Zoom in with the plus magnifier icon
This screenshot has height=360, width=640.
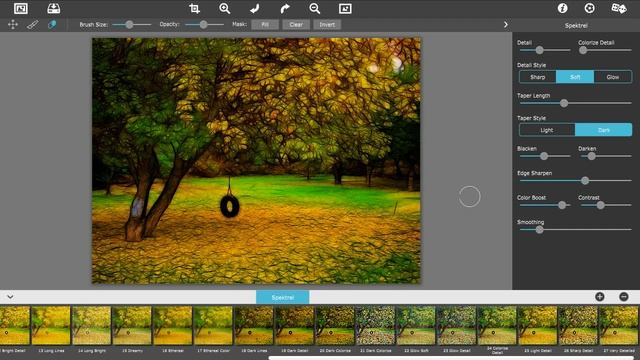click(x=224, y=8)
